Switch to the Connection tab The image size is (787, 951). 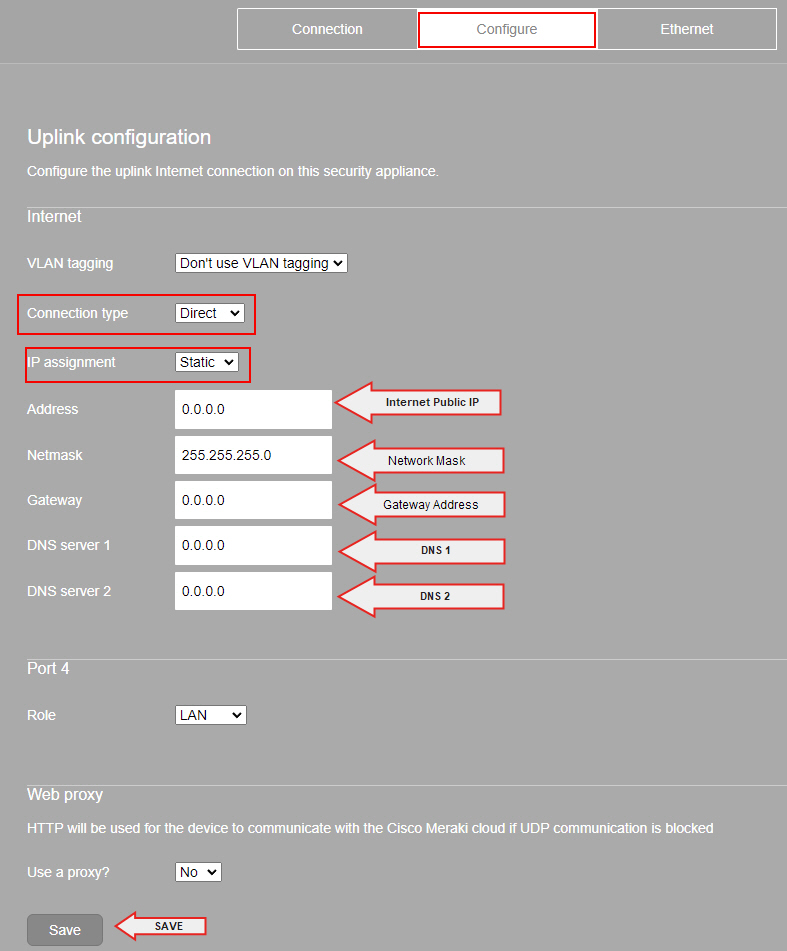[327, 29]
